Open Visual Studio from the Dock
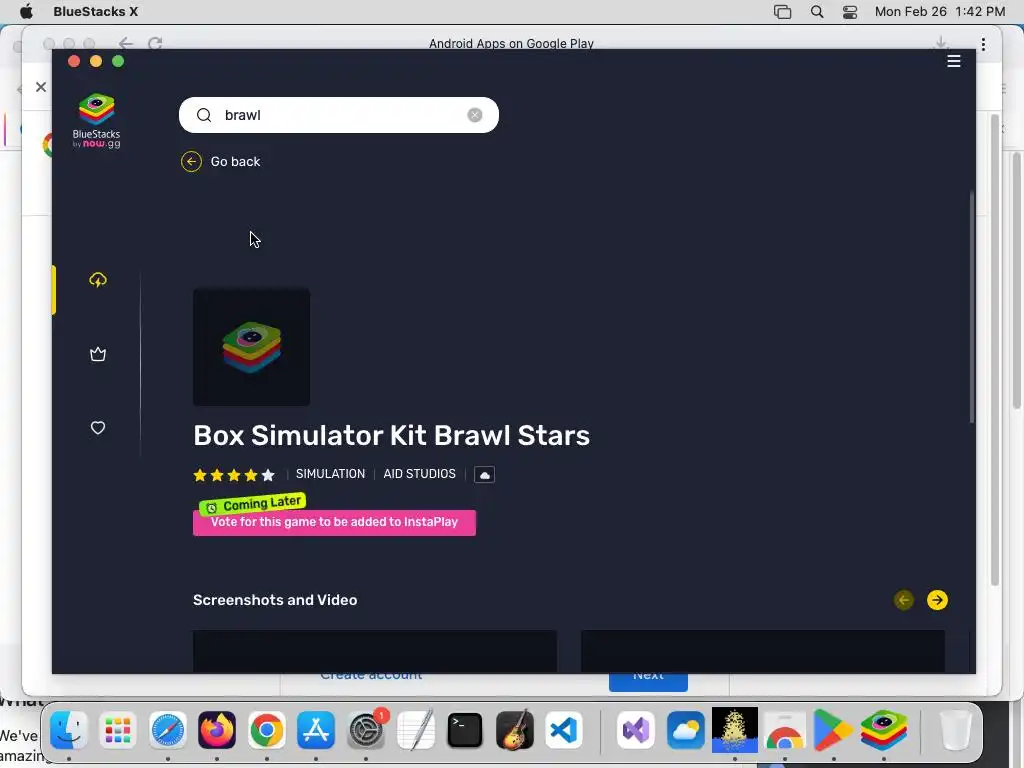Screen dimensions: 1024x768 point(636,730)
